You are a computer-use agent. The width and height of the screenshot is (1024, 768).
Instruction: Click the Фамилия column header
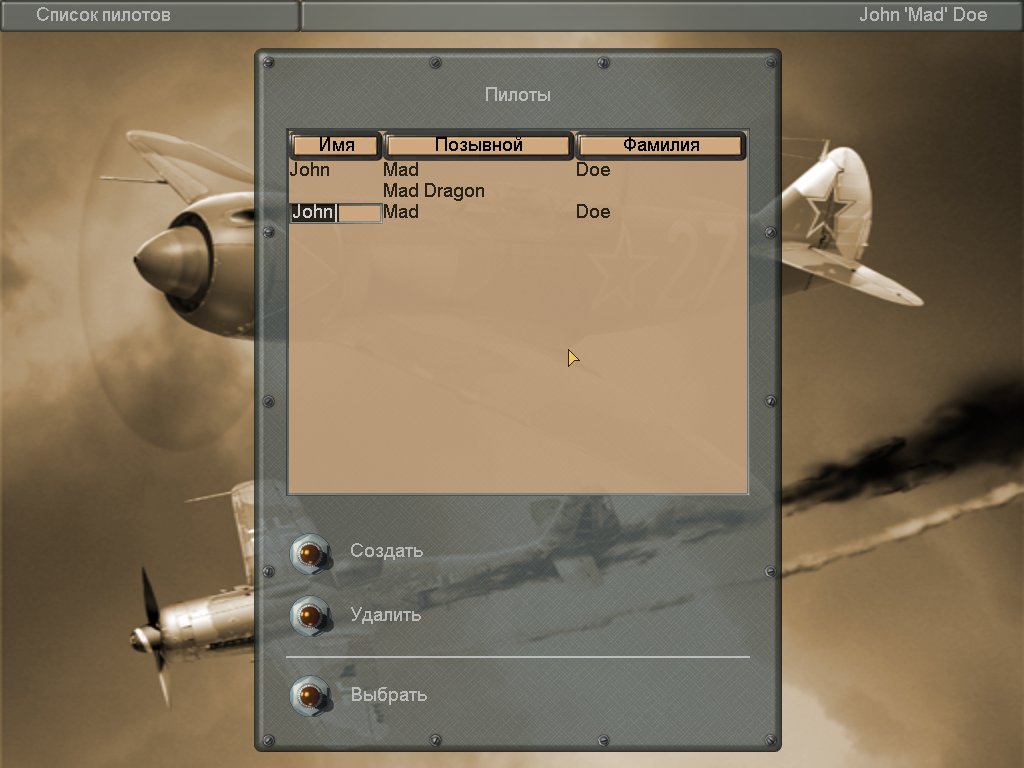[x=661, y=145]
